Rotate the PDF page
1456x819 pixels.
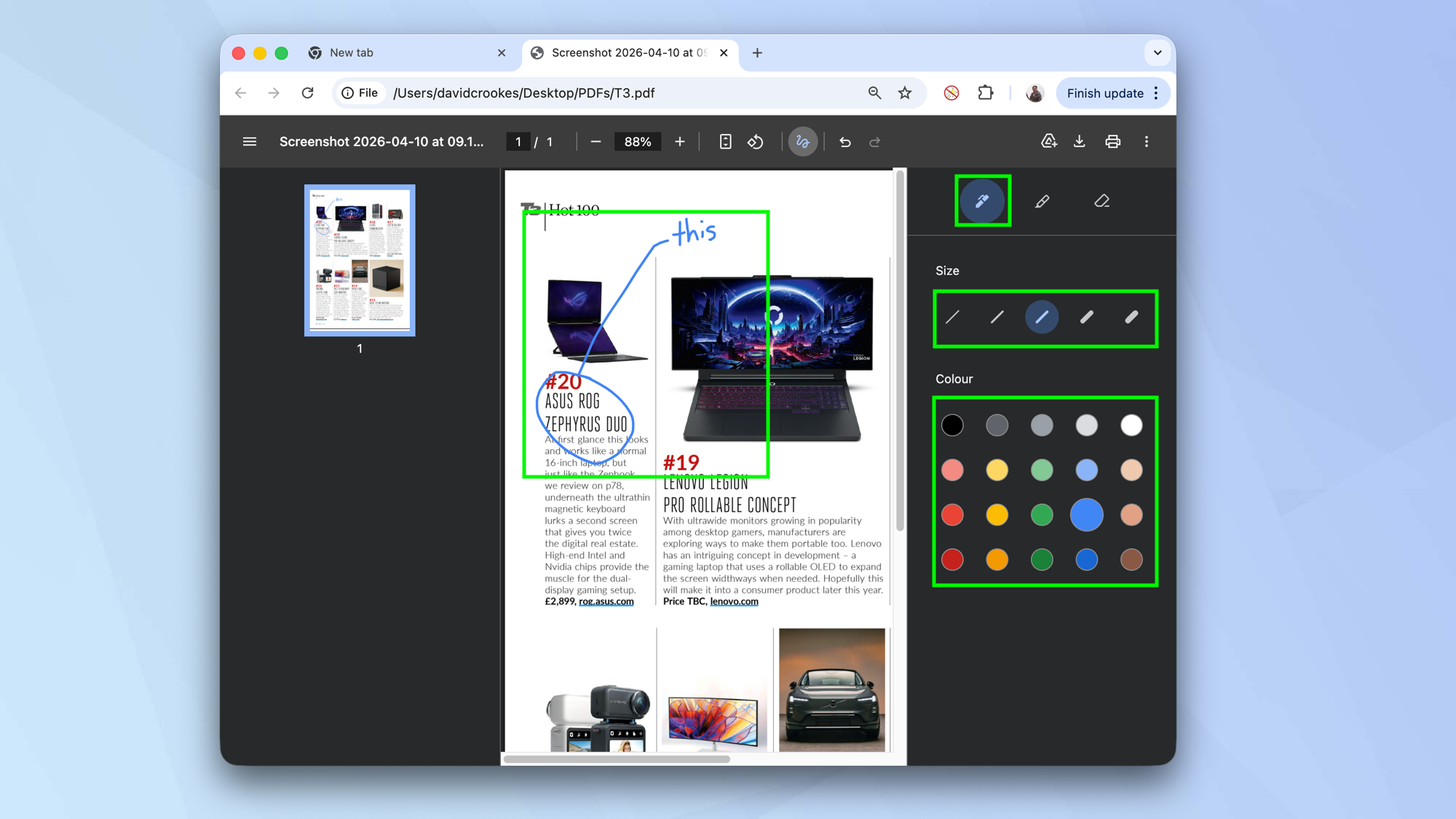coord(756,141)
